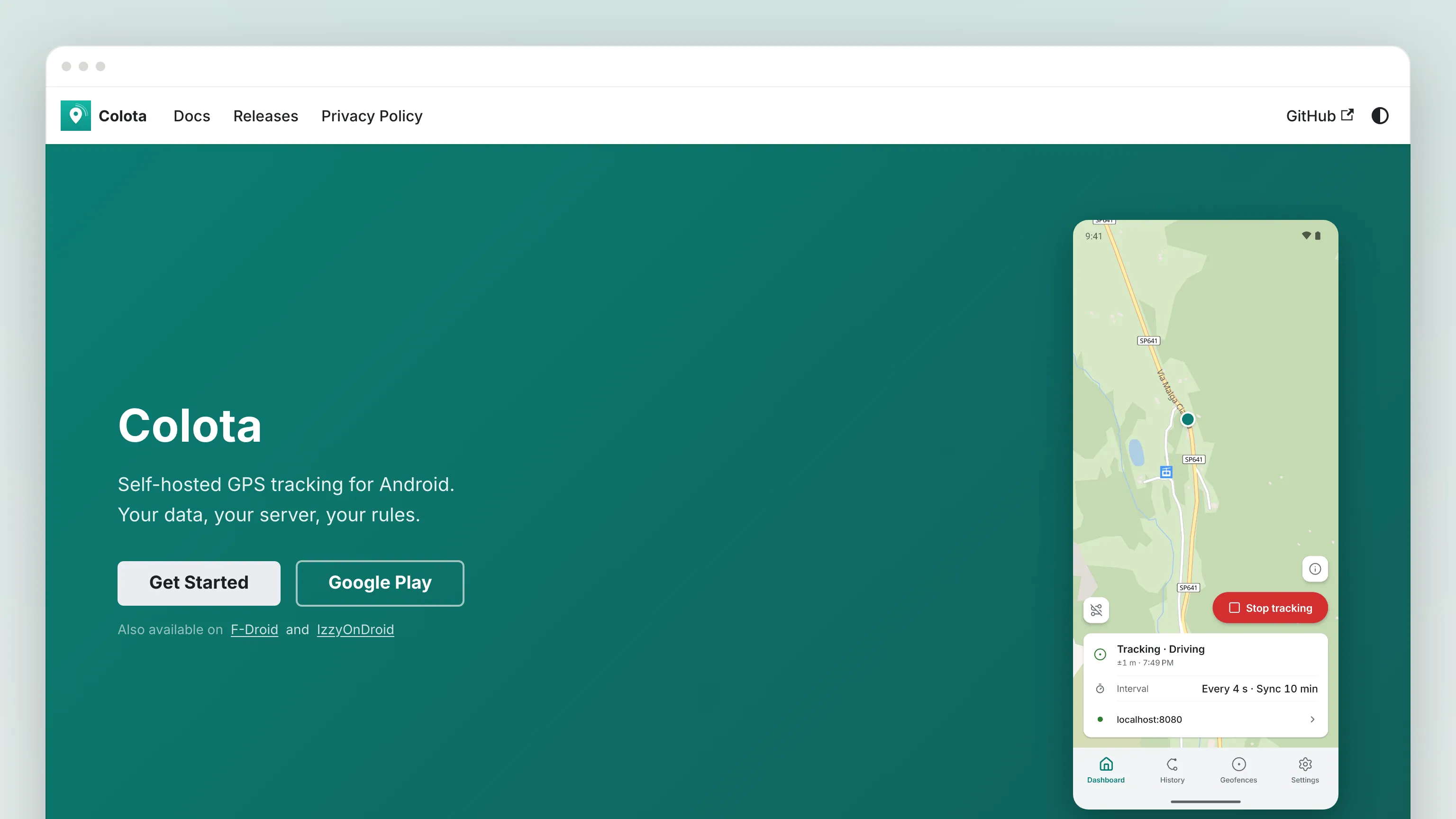The image size is (1456, 819).
Task: Select the Settings gear tab
Action: (1305, 770)
